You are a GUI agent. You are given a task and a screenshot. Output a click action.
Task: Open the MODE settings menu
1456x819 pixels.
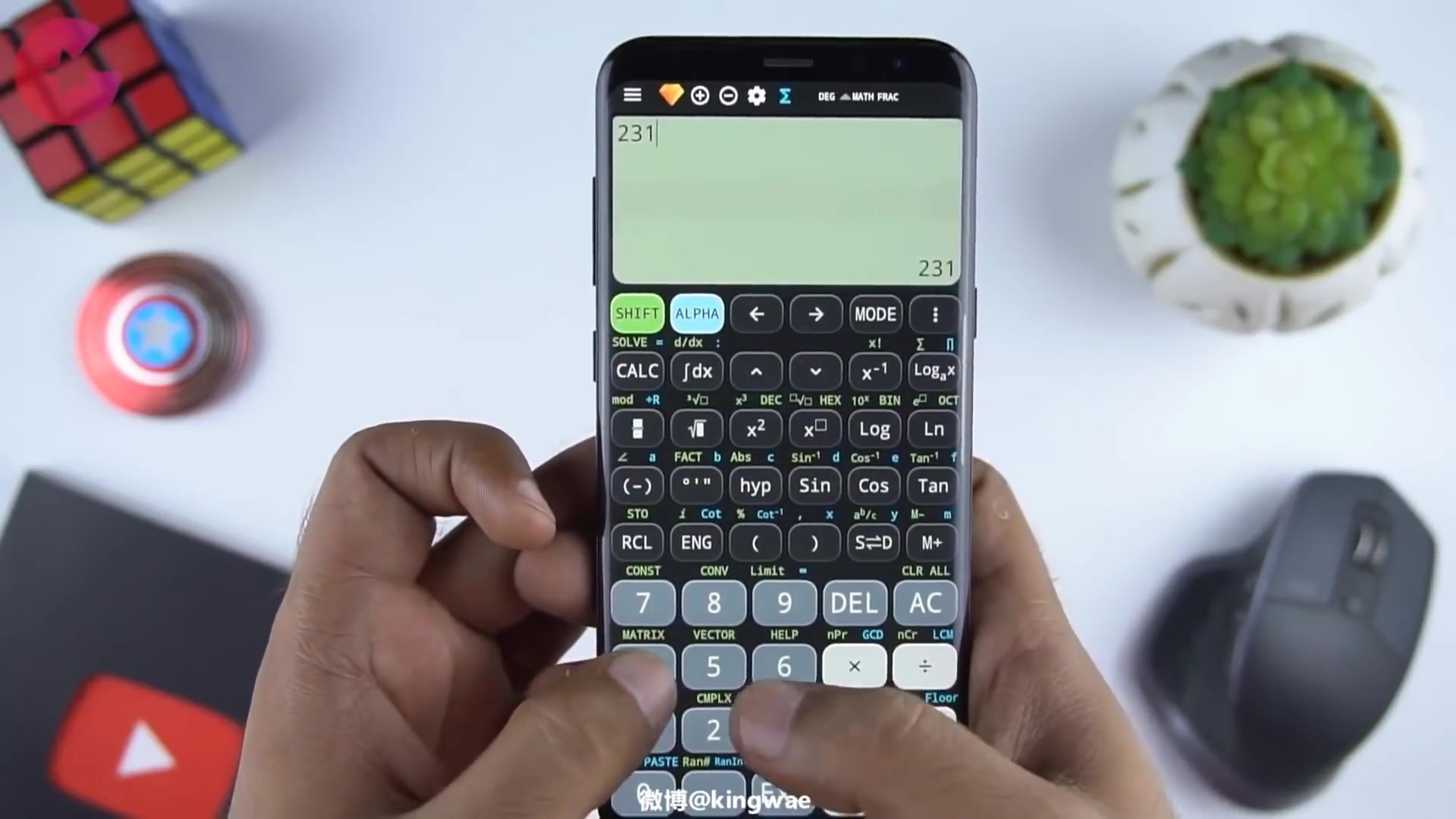click(x=874, y=313)
